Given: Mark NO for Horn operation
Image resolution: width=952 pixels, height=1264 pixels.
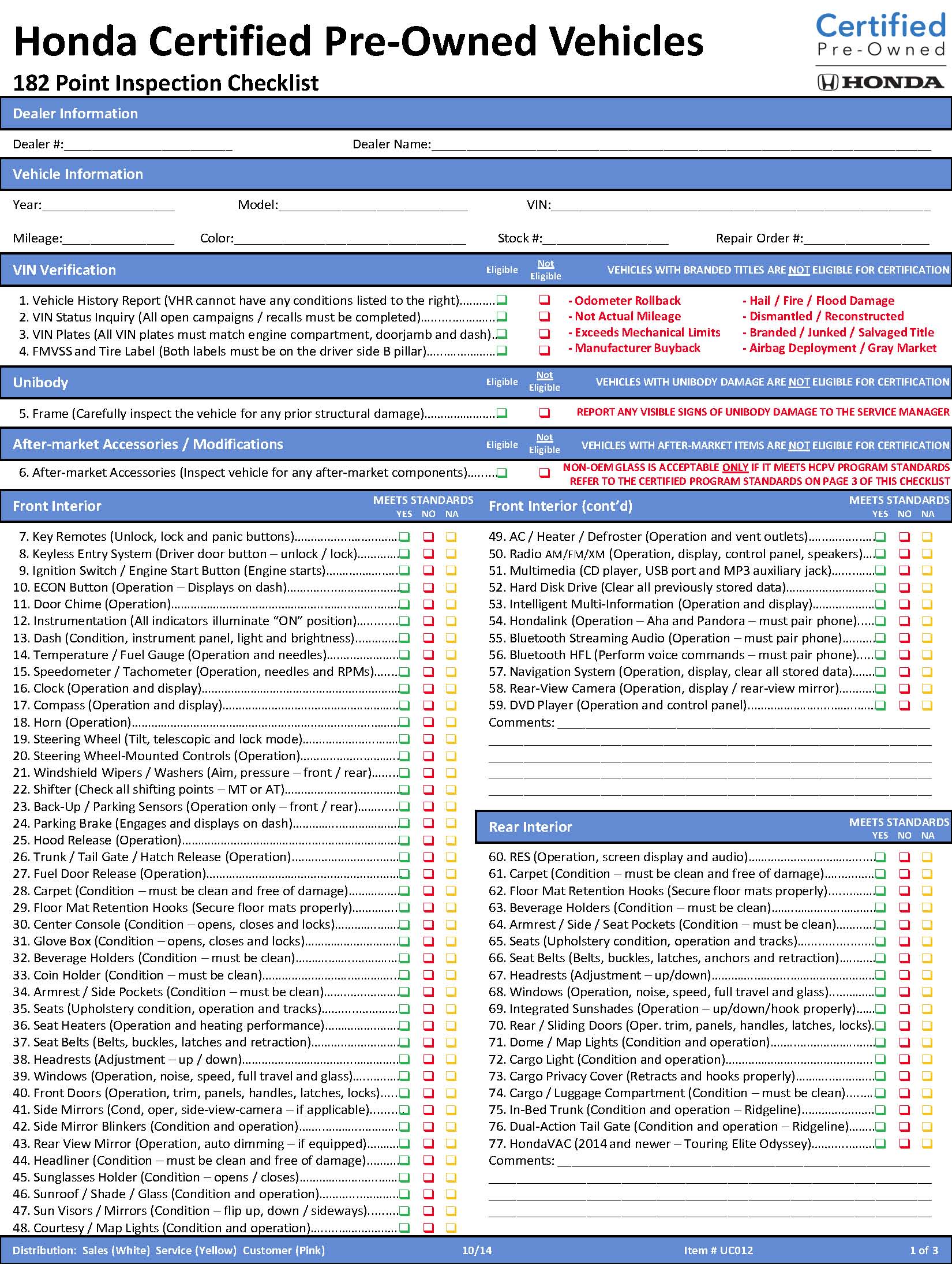Looking at the screenshot, I should click(429, 722).
